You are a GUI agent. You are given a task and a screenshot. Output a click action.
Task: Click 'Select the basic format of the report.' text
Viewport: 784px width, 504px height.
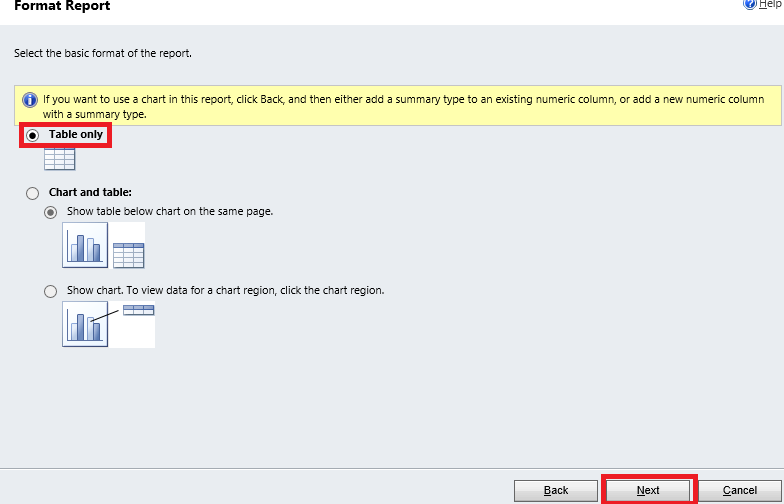coord(103,53)
